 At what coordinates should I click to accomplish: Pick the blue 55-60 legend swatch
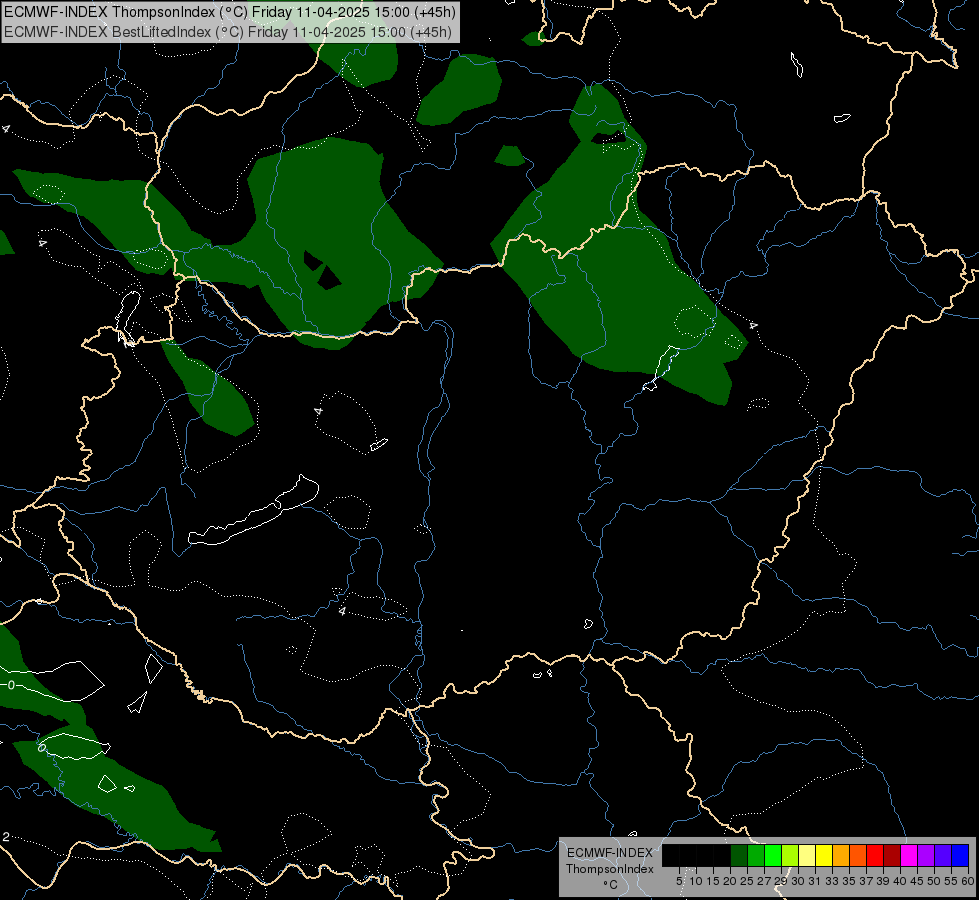pyautogui.click(x=960, y=855)
